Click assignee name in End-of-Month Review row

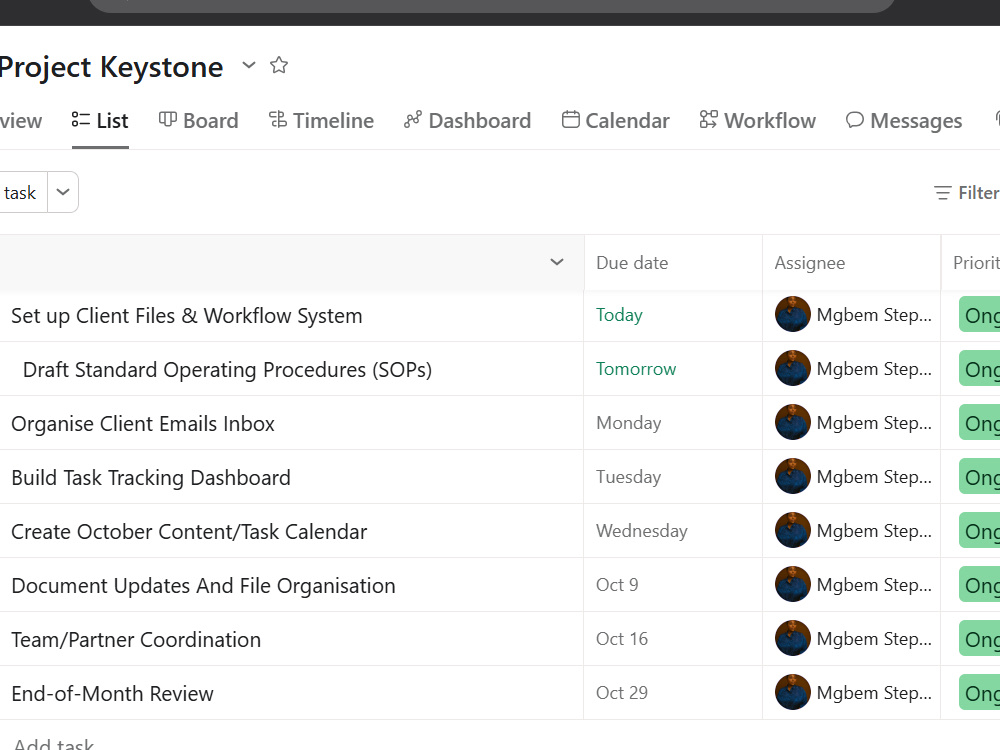pyautogui.click(x=874, y=693)
